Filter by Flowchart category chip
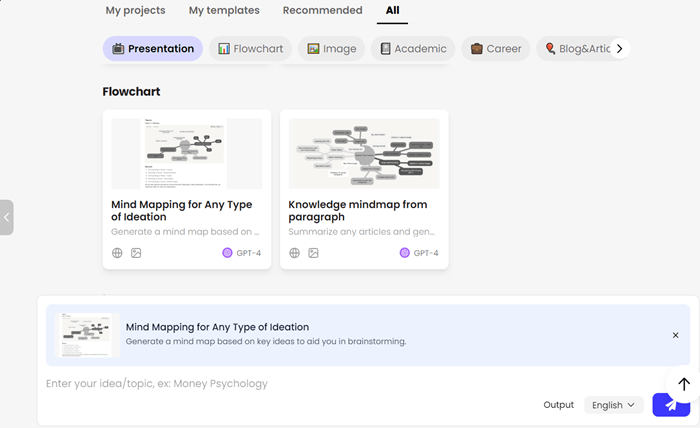The height and width of the screenshot is (428, 700). coord(250,49)
